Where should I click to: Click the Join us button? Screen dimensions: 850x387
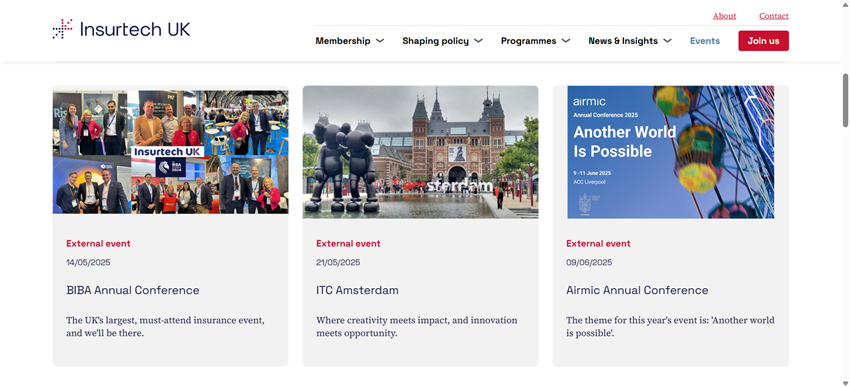(763, 41)
